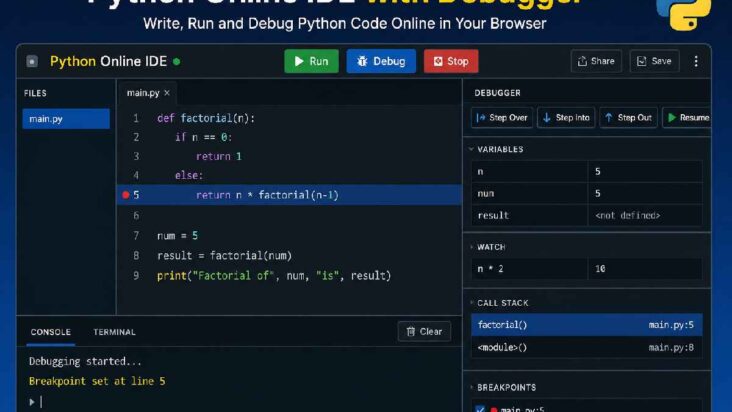732x412 pixels.
Task: Stop the running program
Action: point(451,61)
